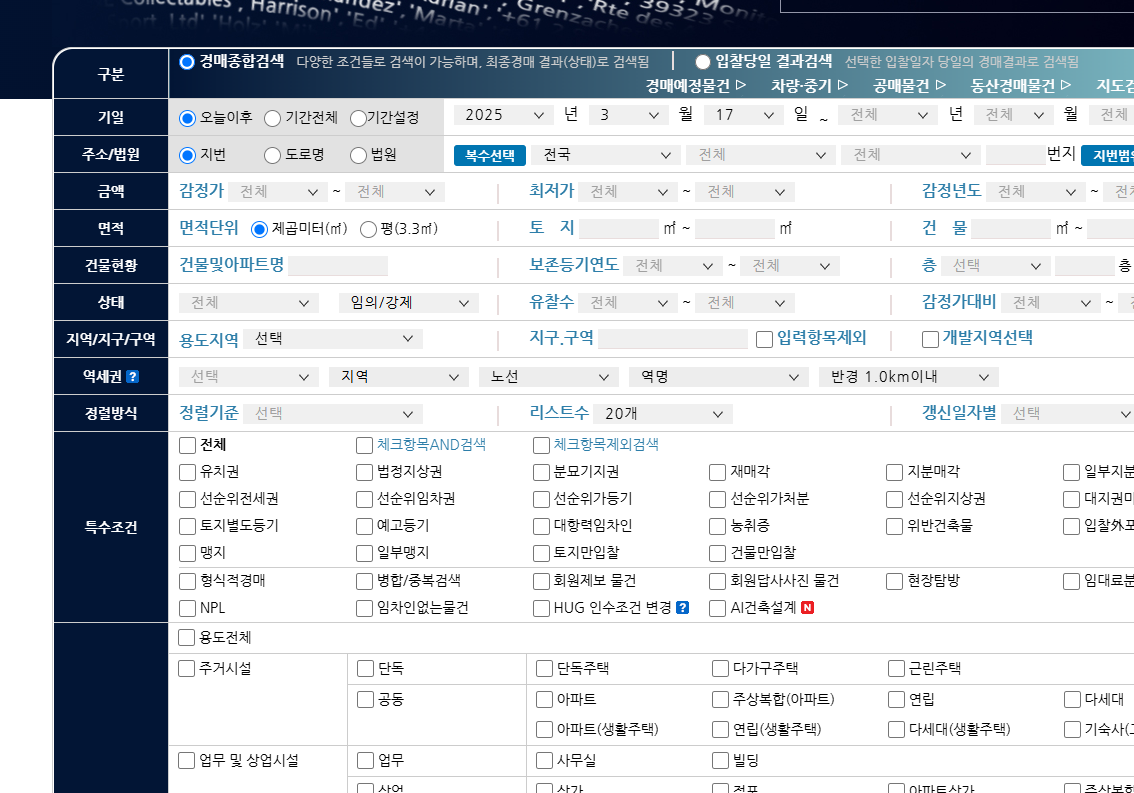Tick the 개발지역선택 checkbox
The height and width of the screenshot is (793, 1134).
coord(930,339)
